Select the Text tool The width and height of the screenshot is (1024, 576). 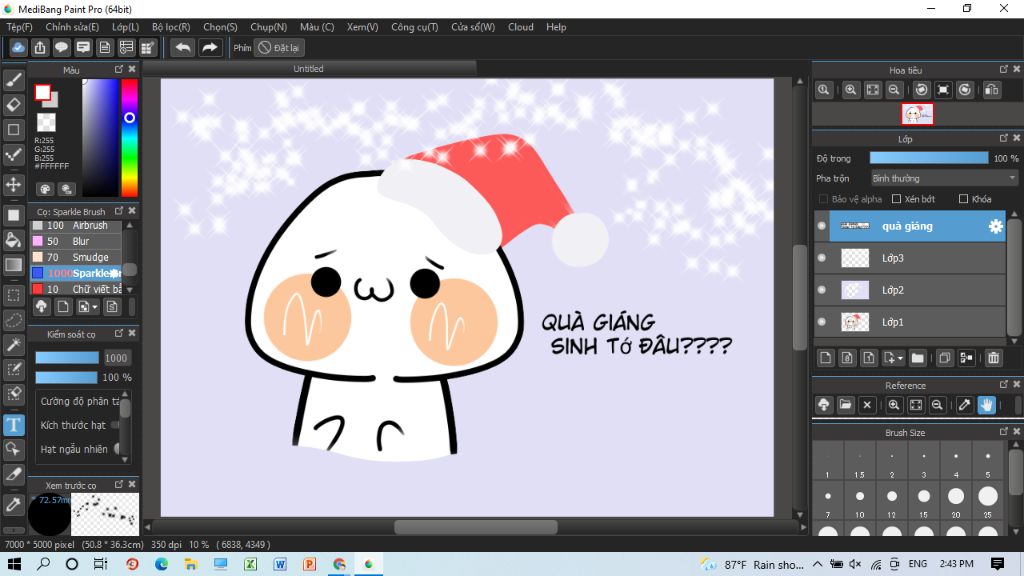[x=14, y=425]
